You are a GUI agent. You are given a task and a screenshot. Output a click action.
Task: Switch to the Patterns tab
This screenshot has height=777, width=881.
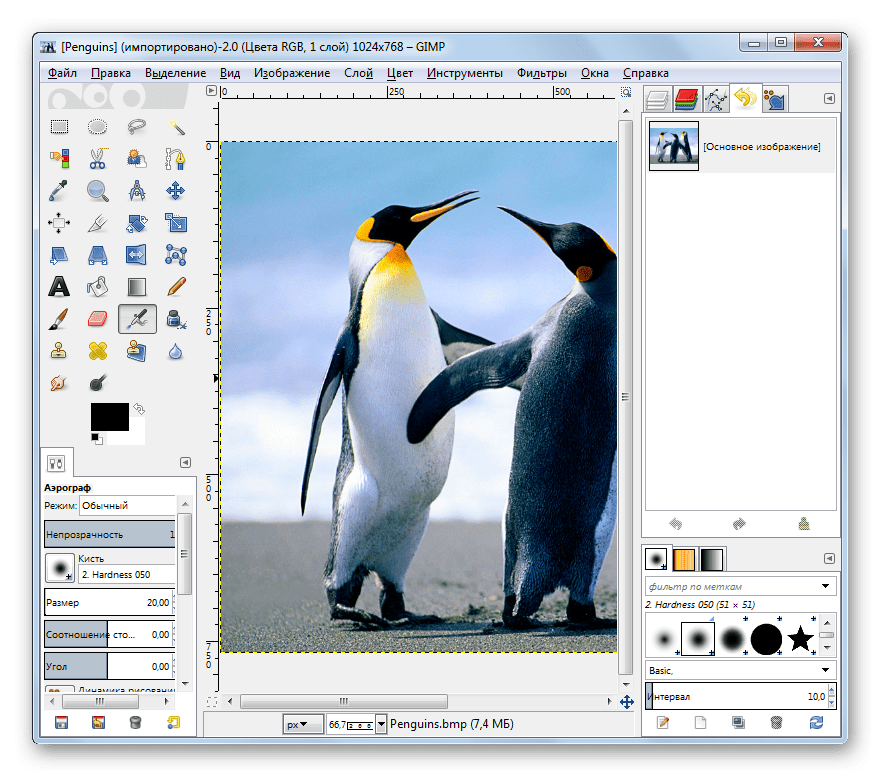pyautogui.click(x=684, y=560)
